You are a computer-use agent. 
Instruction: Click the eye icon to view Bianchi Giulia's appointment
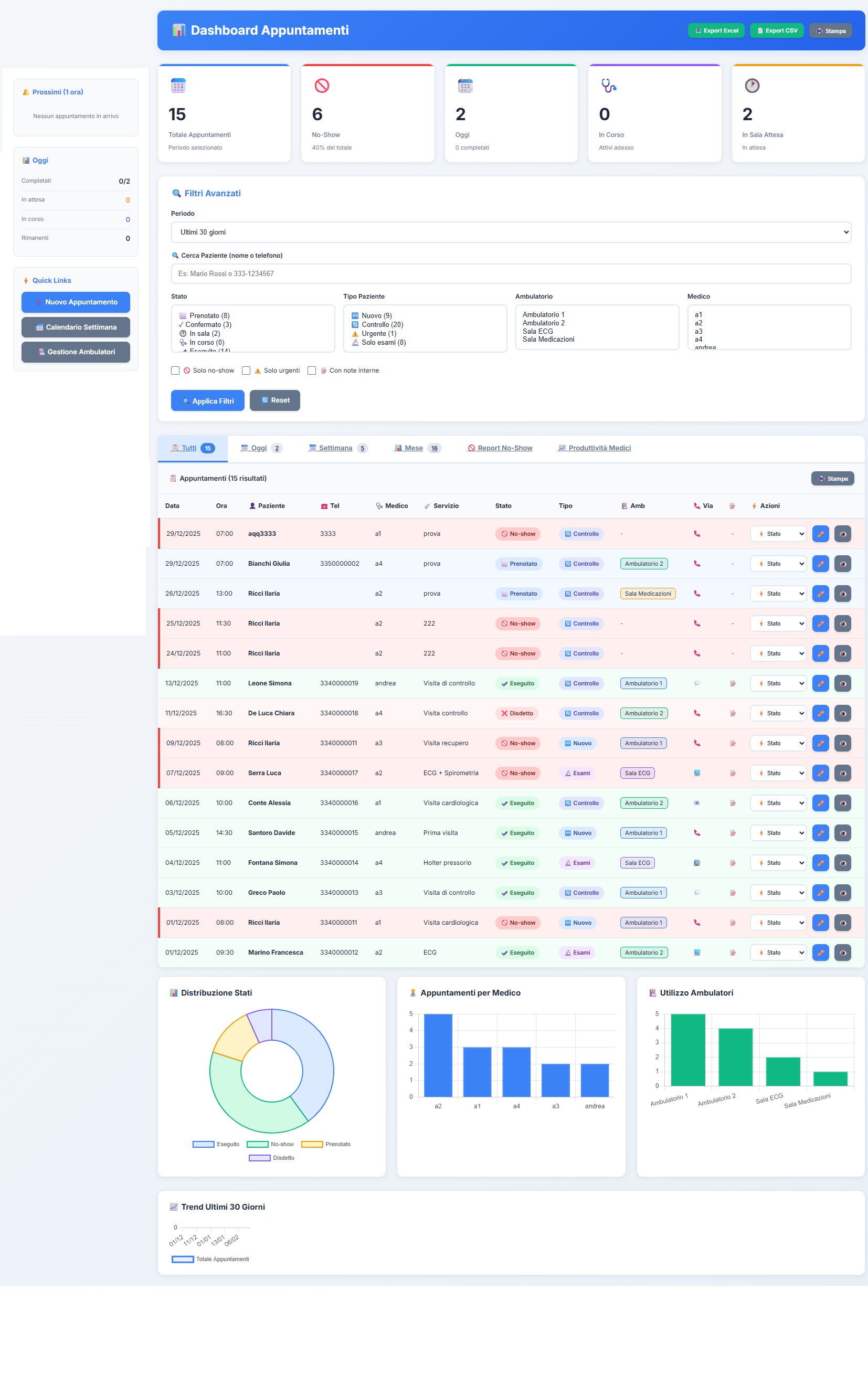pos(842,564)
